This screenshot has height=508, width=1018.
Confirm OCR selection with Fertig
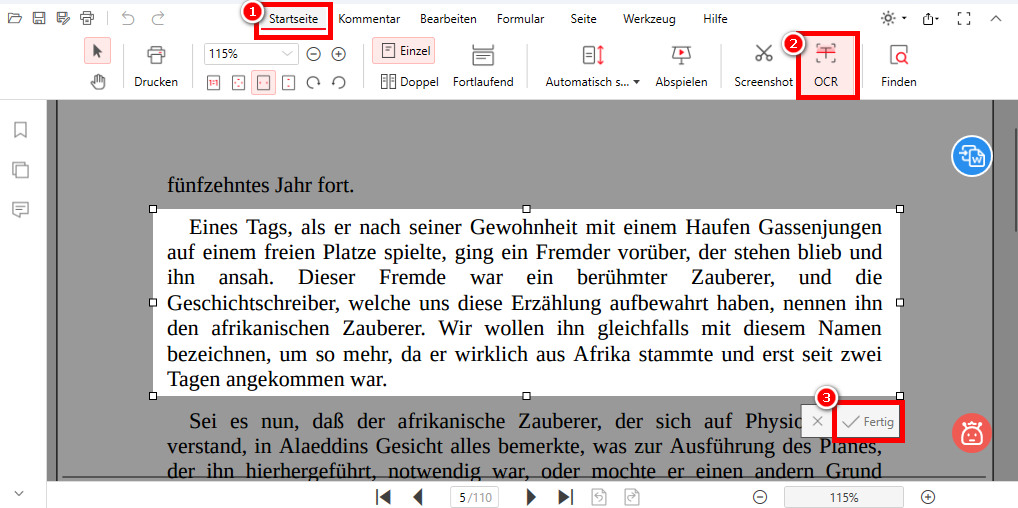pyautogui.click(x=868, y=422)
